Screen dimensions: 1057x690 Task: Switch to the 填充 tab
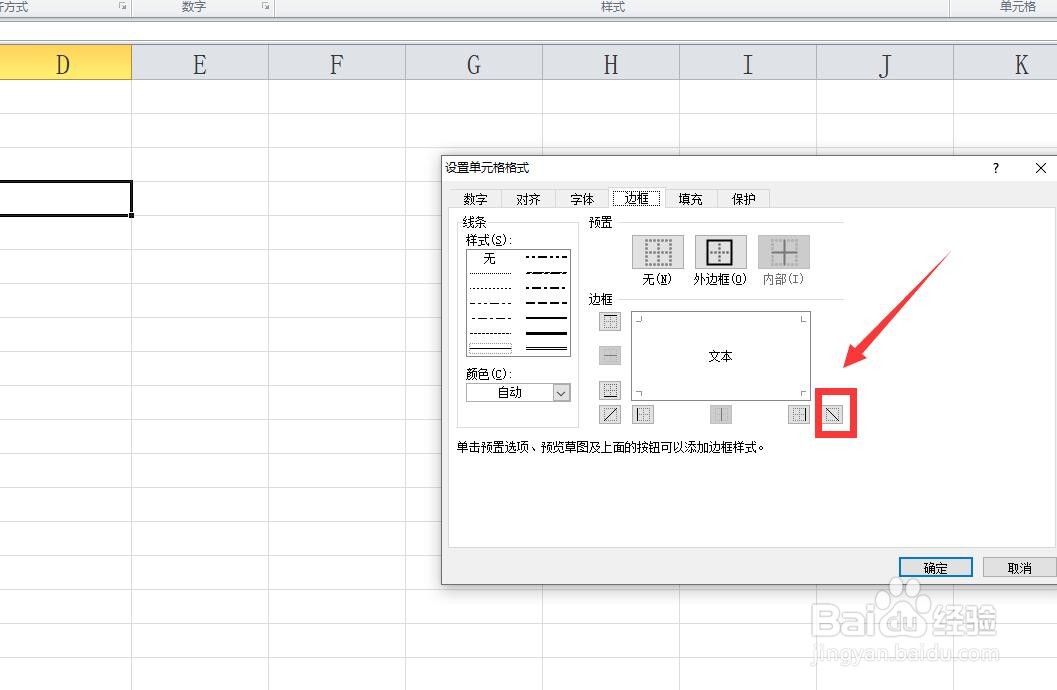pyautogui.click(x=690, y=198)
